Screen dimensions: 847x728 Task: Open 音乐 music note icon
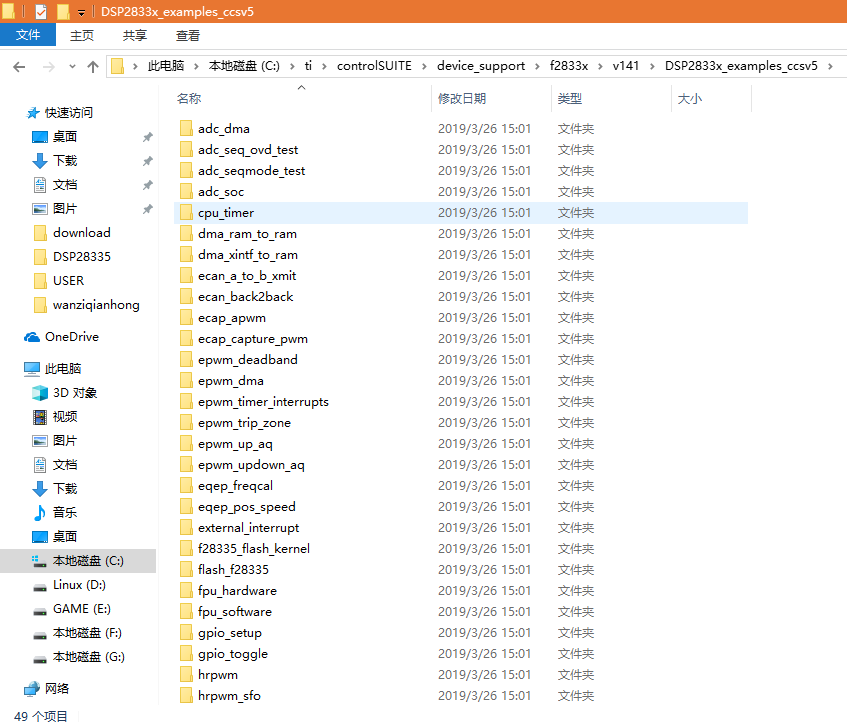[40, 513]
